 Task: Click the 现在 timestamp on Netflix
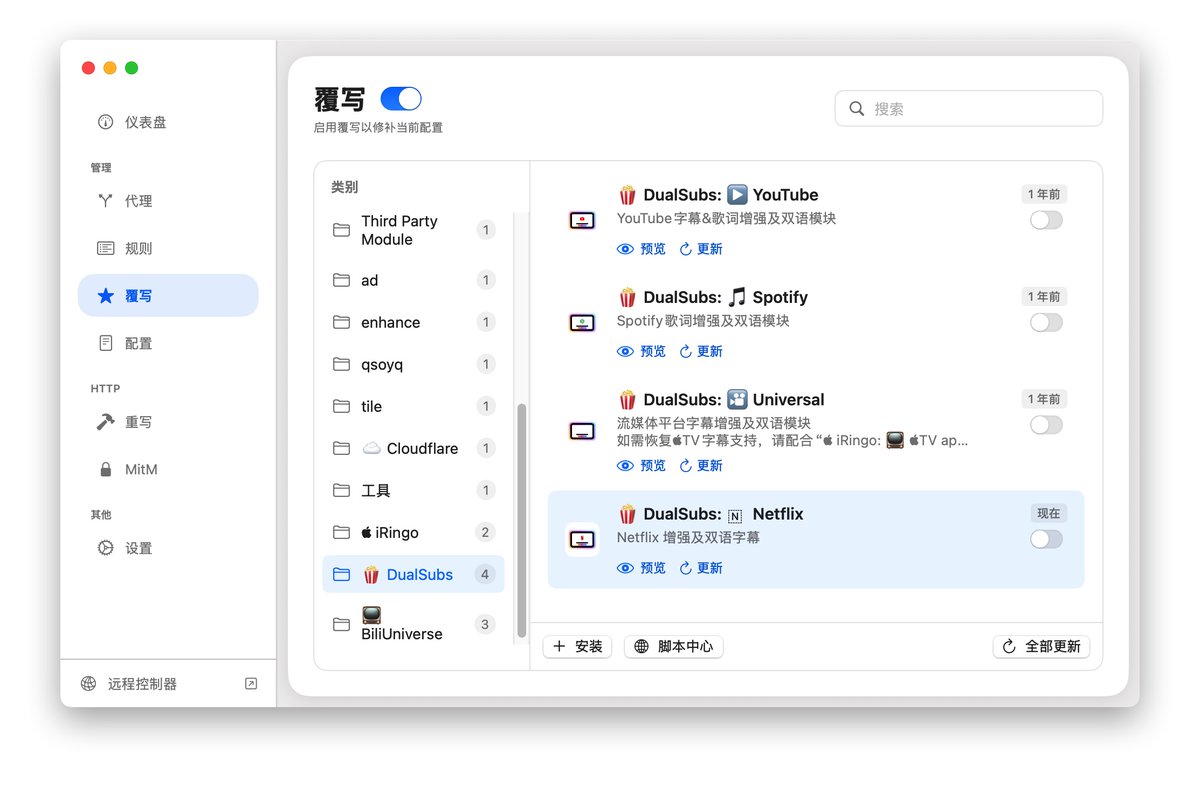[1049, 513]
